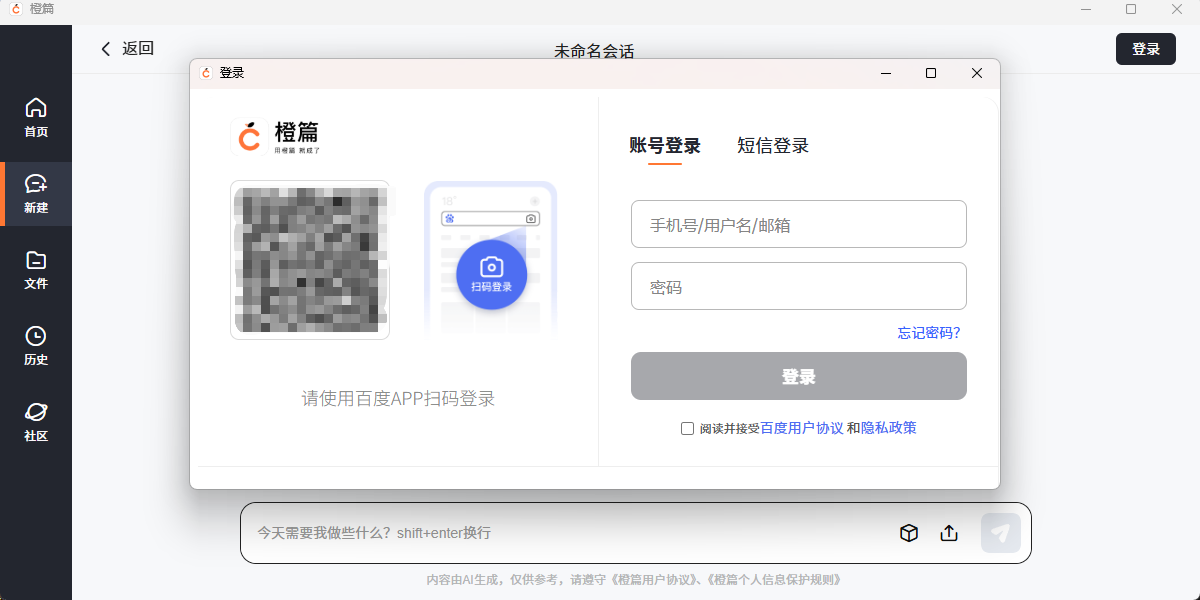Click the black 登录 button in top right
The image size is (1200, 600).
coord(1146,49)
